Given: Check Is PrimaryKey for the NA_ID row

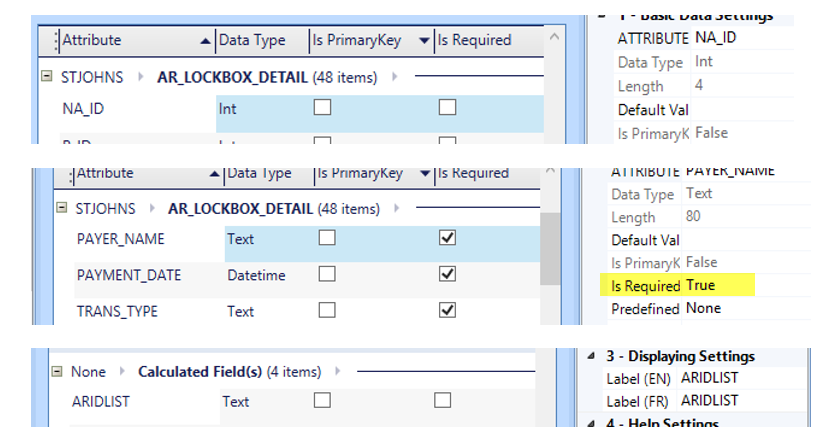Looking at the screenshot, I should (322, 108).
